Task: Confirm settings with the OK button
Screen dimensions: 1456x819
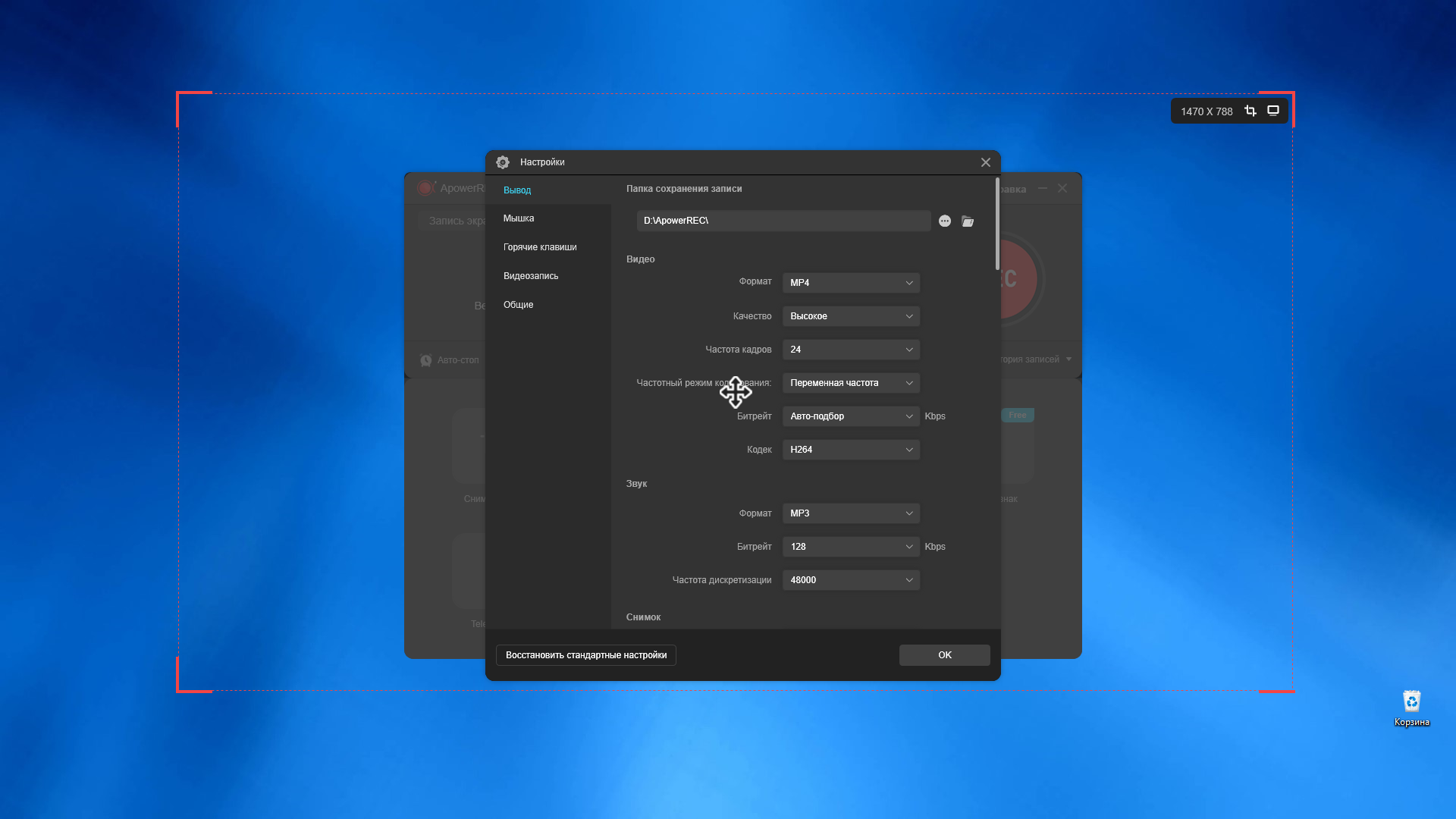Action: pos(944,655)
